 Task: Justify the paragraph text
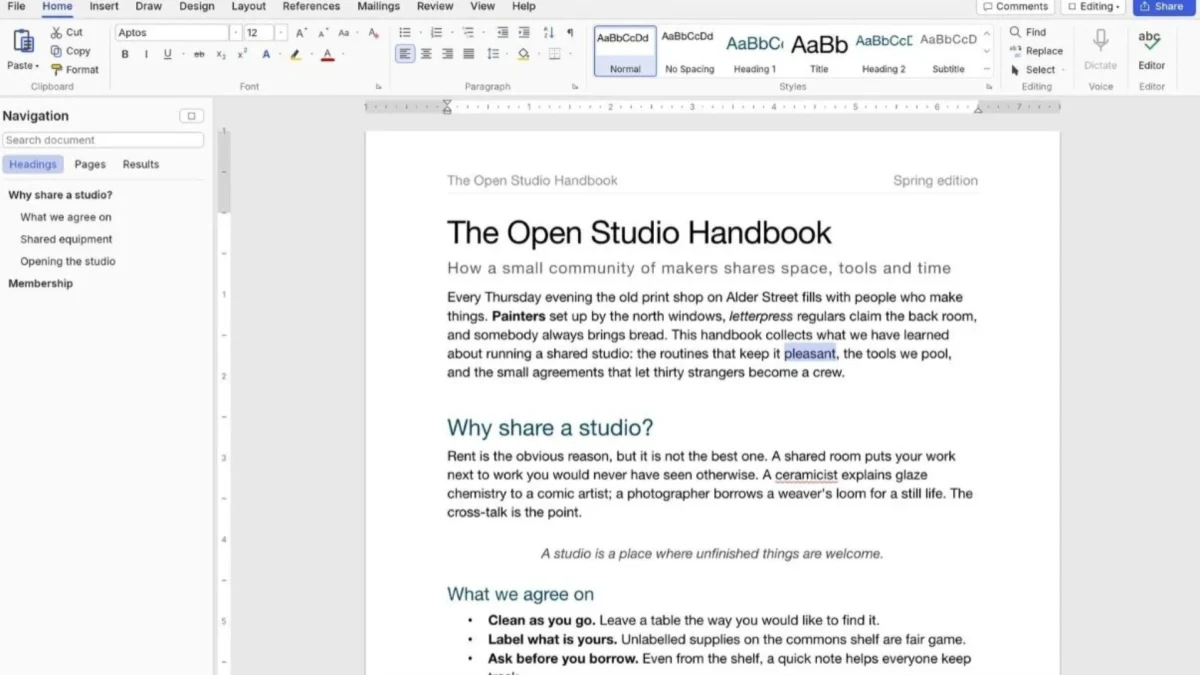pos(468,54)
